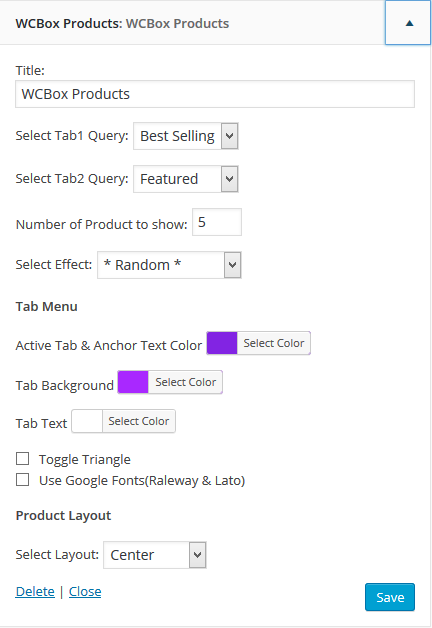Click the Tab2 Query dropdown arrow
Screen dimensions: 432x628
click(229, 179)
